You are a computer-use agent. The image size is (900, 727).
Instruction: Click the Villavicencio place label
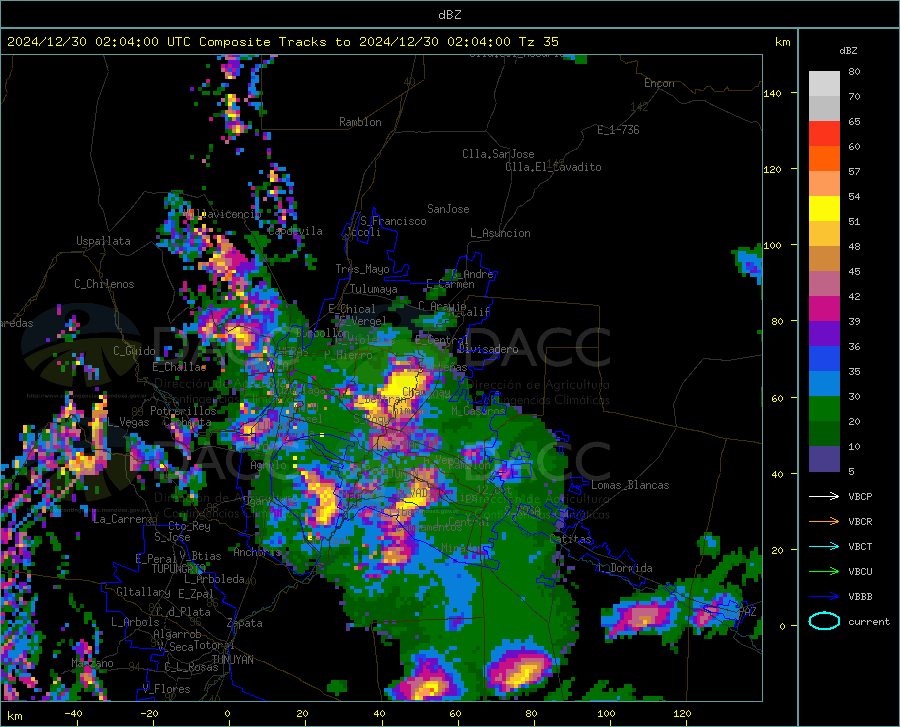pos(222,215)
